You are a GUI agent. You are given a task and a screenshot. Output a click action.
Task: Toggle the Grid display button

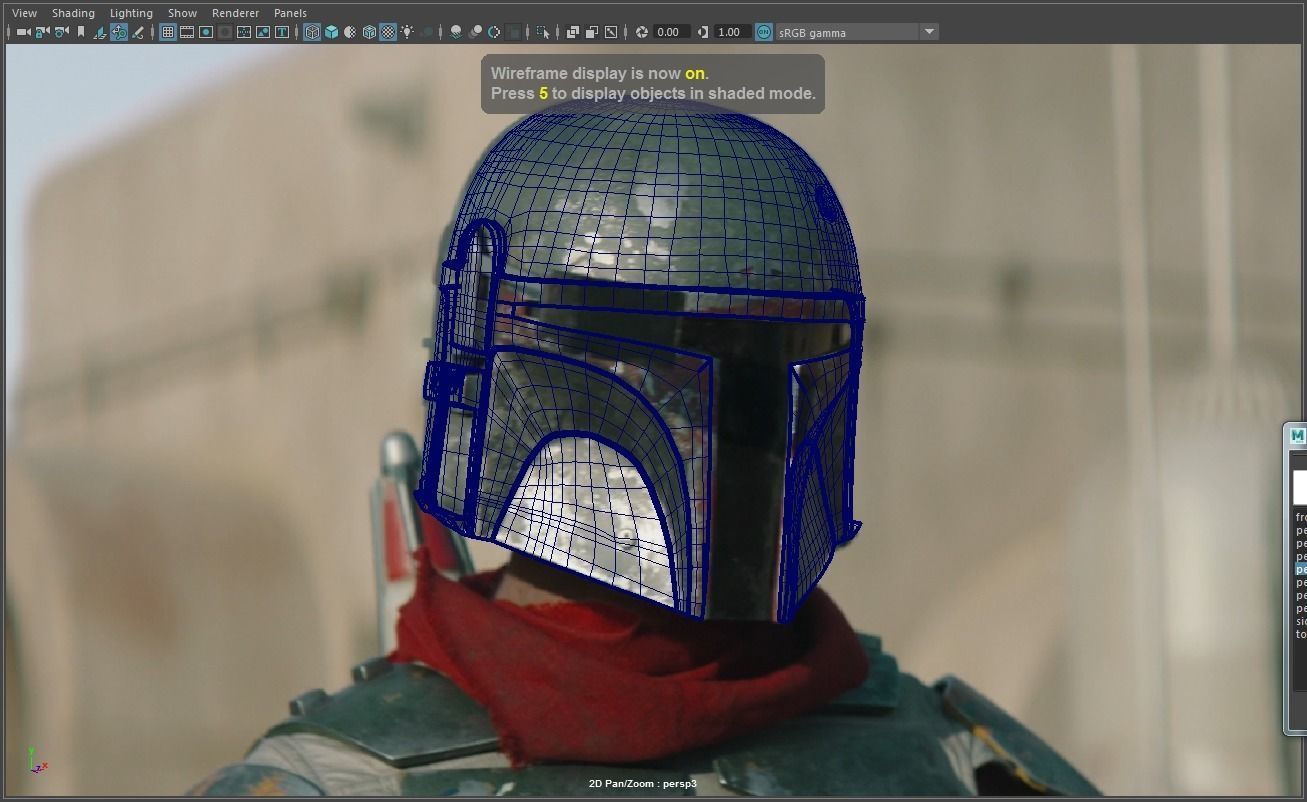pos(168,32)
